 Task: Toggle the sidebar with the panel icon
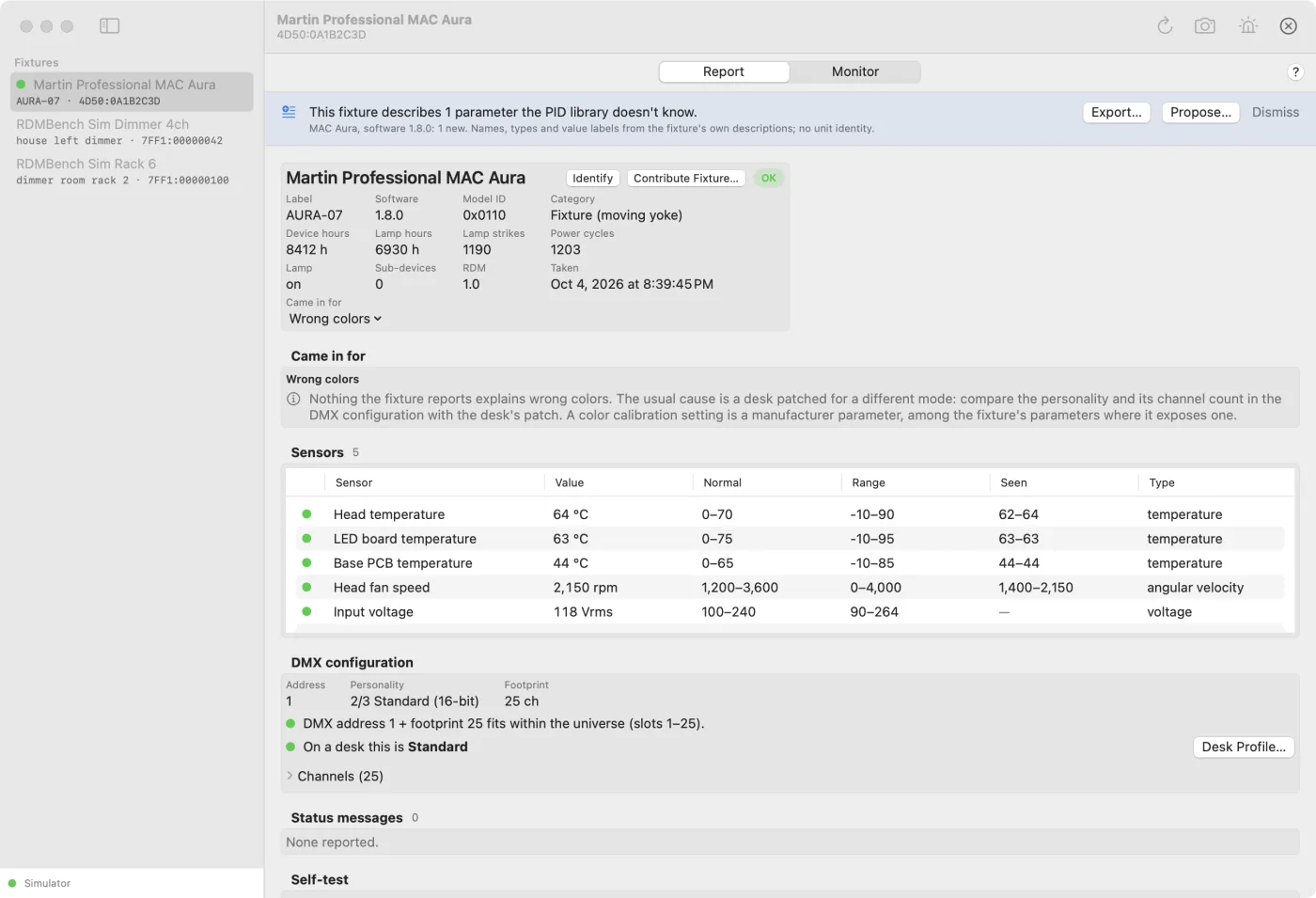[x=110, y=26]
